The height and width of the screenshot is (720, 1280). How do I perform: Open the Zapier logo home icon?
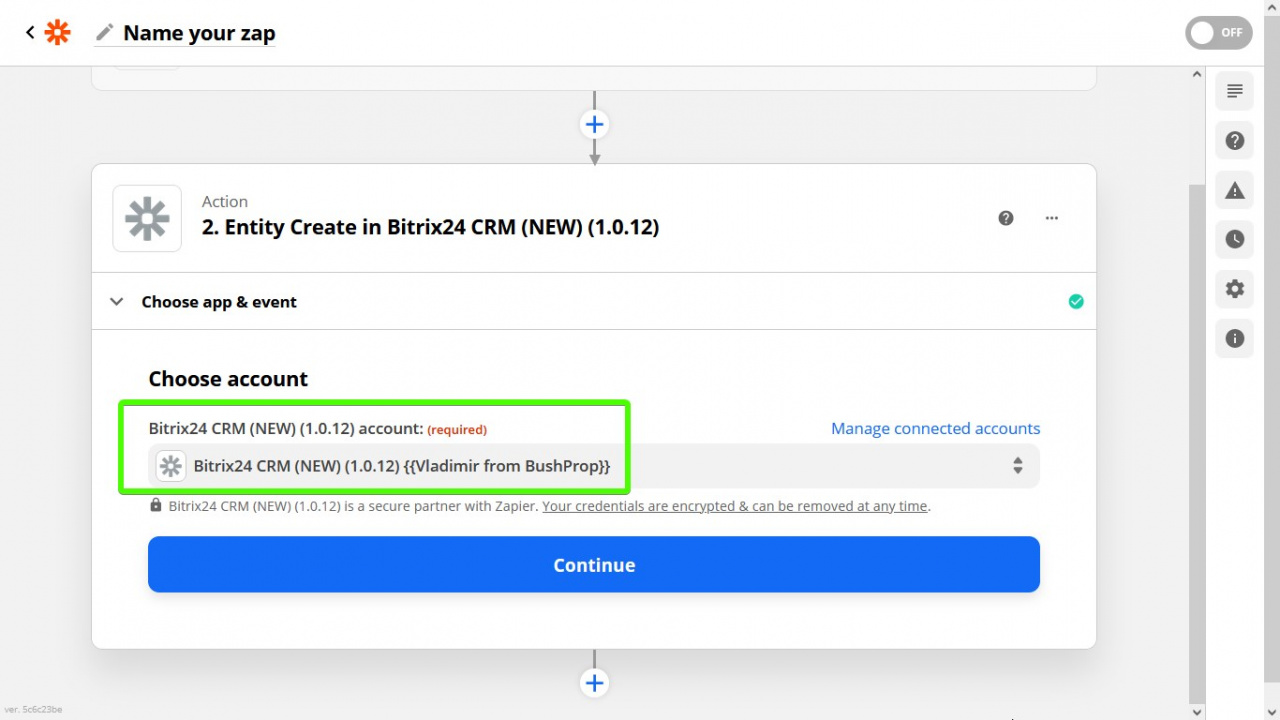point(58,32)
